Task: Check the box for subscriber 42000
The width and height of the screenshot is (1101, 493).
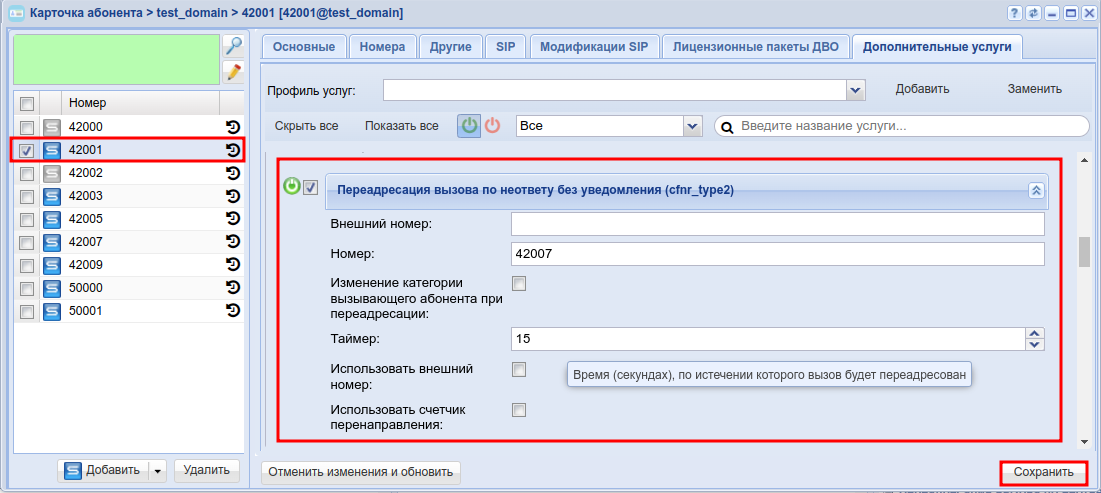Action: tap(27, 128)
